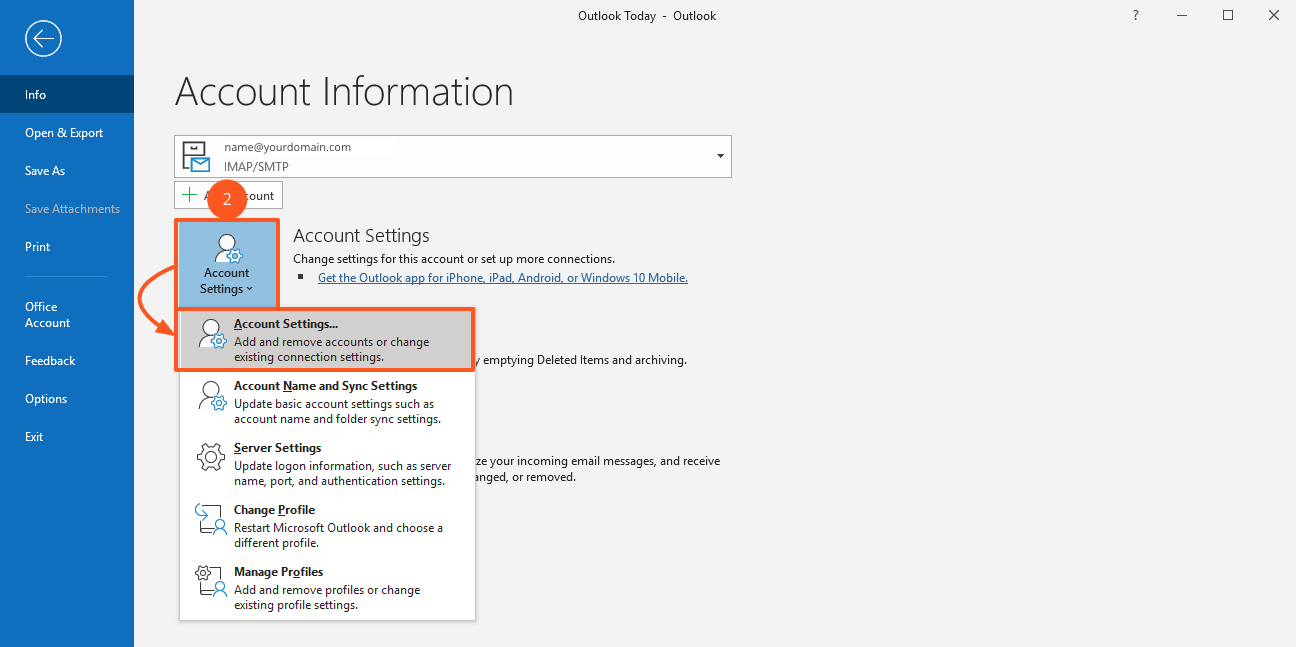Click the Account Settings person-gear icon button
1296x647 pixels.
pos(227,264)
